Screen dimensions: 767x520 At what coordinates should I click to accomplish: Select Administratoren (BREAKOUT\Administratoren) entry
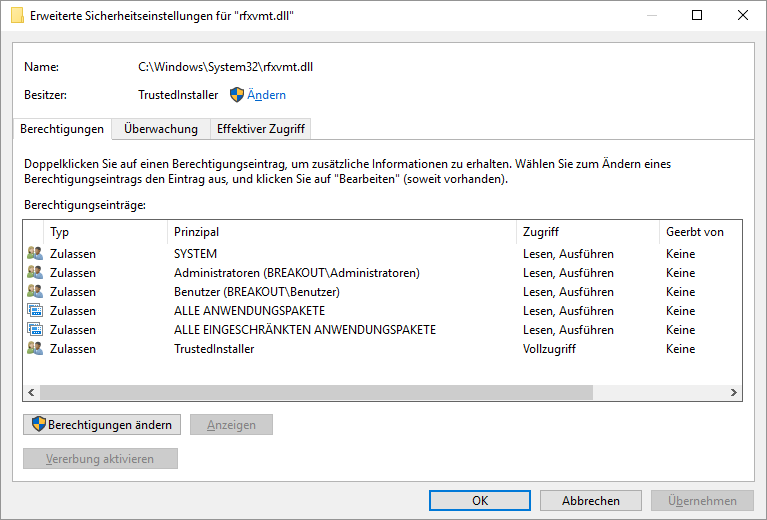tap(297, 273)
